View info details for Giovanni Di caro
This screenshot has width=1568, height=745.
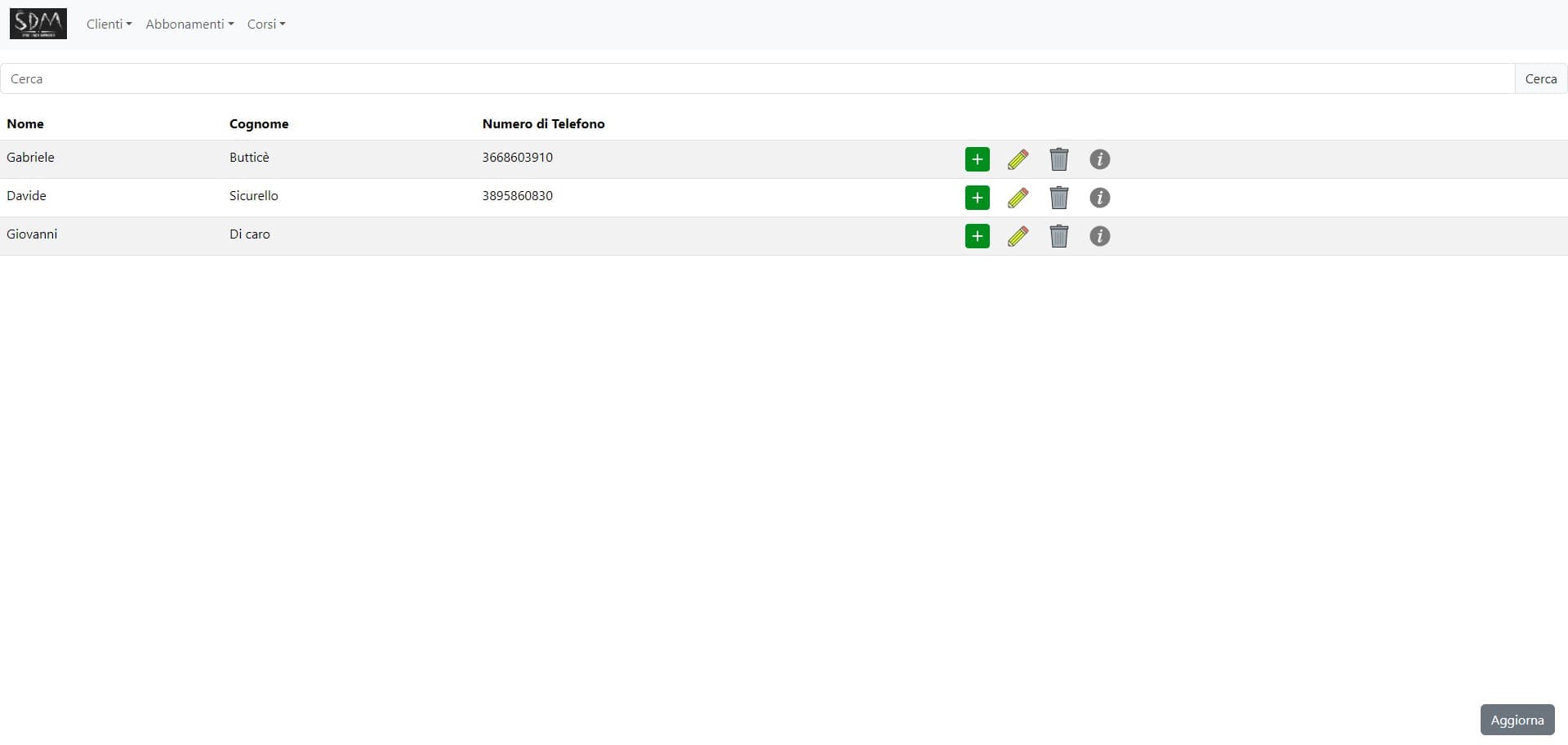pyautogui.click(x=1099, y=236)
